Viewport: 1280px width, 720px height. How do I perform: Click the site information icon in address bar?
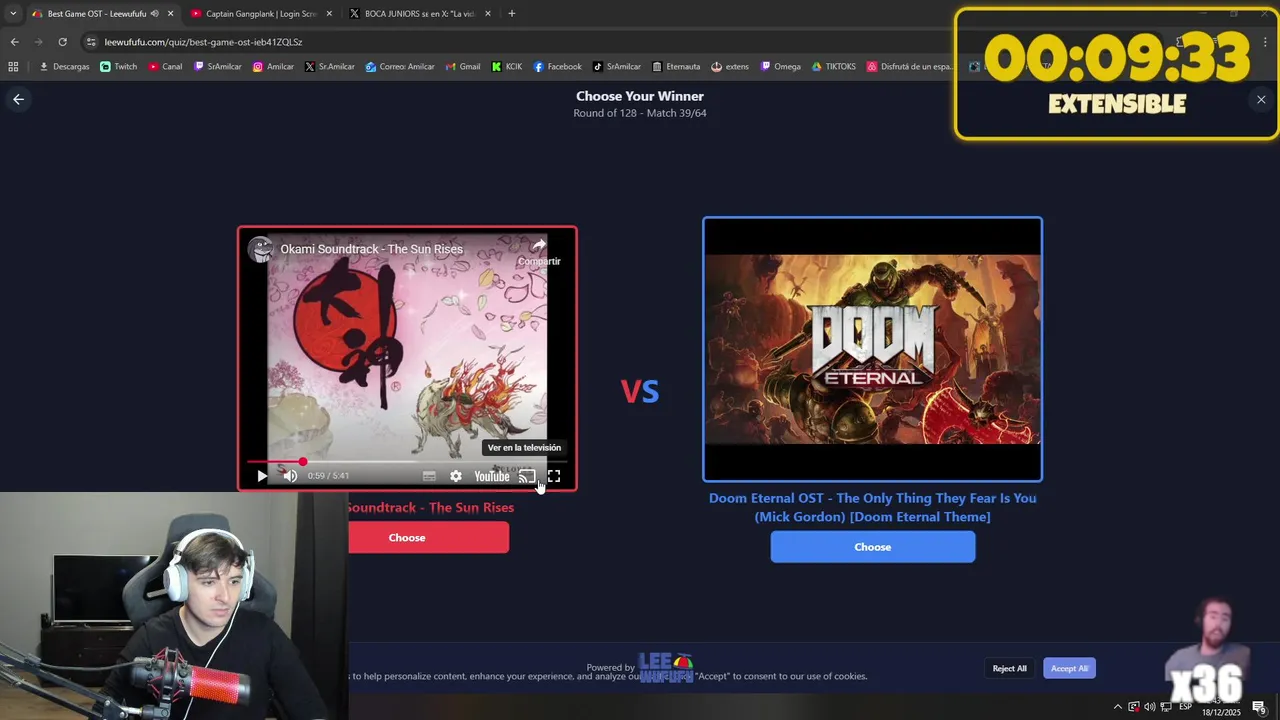[91, 42]
